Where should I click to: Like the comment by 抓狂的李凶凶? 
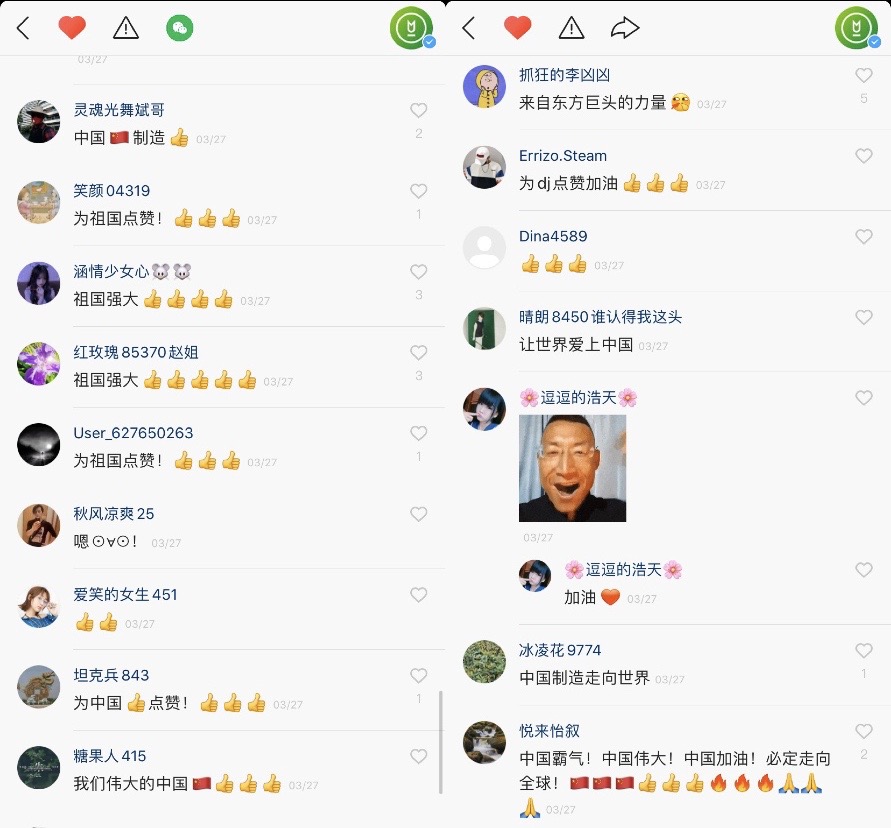coord(864,75)
